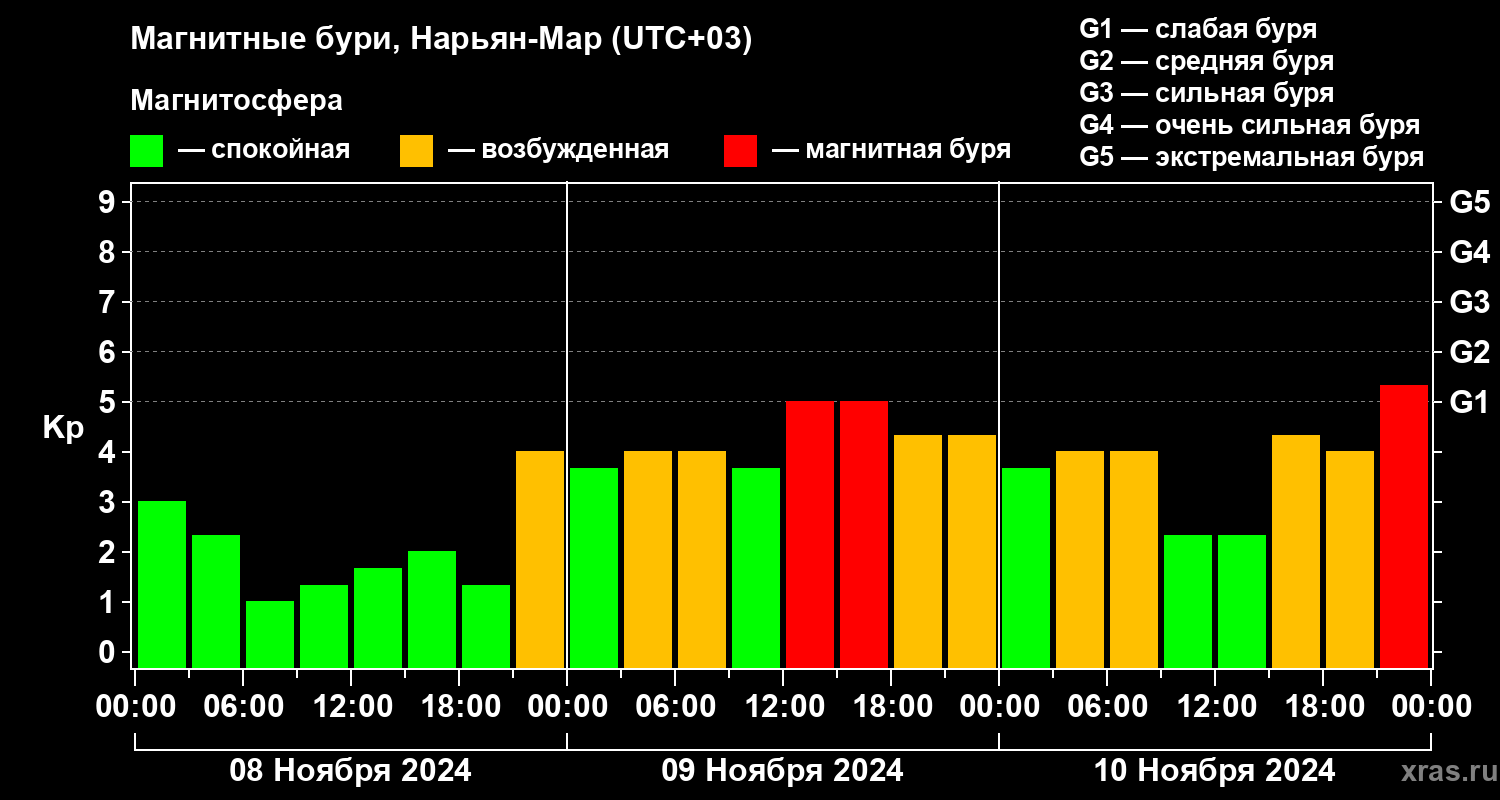1500x800 pixels.
Task: Click the 'Магнитосфера' heading
Action: (236, 101)
